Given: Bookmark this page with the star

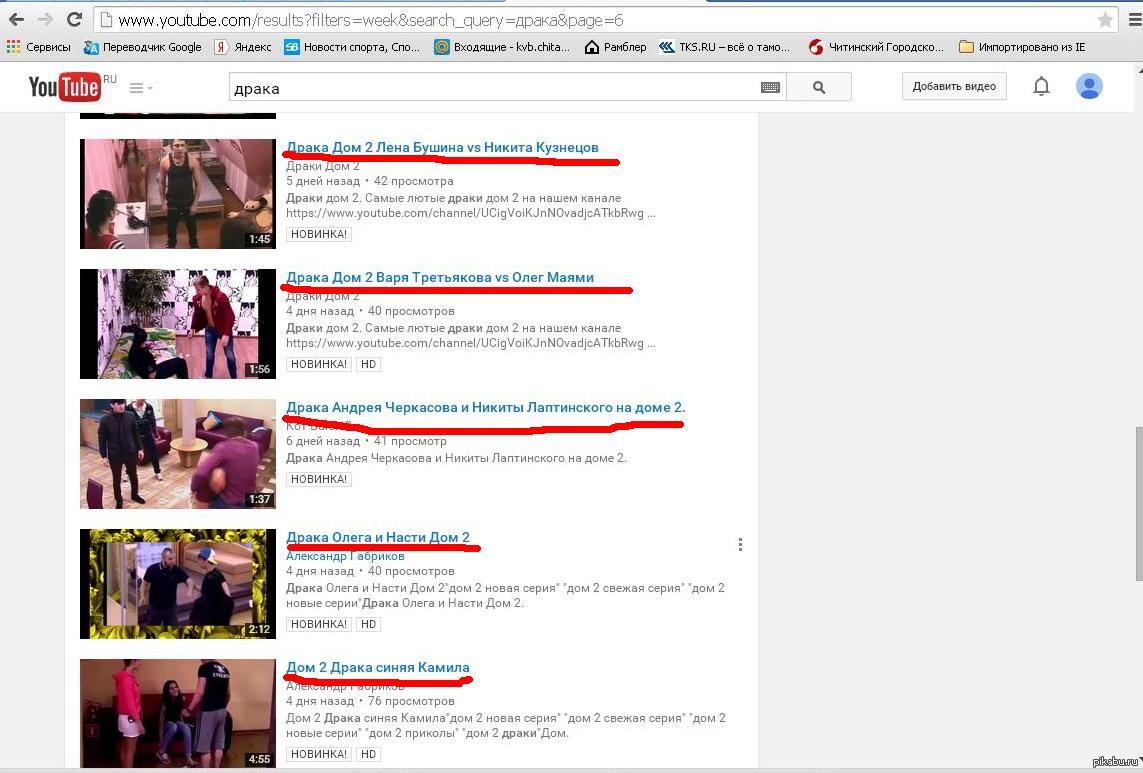Looking at the screenshot, I should (1105, 20).
